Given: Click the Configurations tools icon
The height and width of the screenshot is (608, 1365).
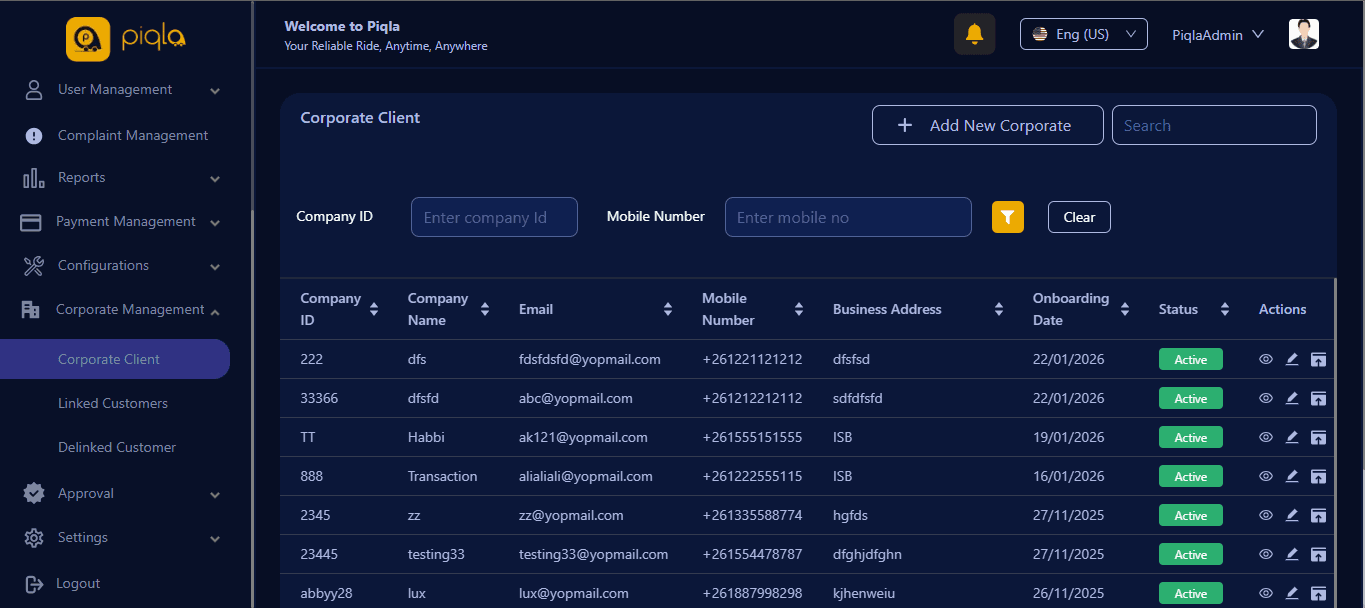Looking at the screenshot, I should coord(33,266).
